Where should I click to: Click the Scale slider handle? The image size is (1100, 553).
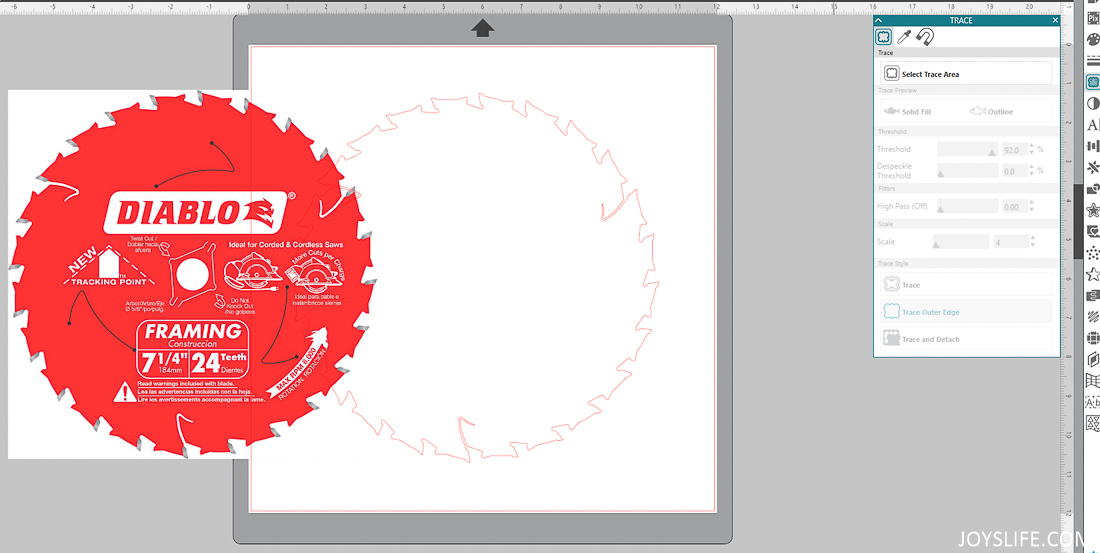pos(936,244)
